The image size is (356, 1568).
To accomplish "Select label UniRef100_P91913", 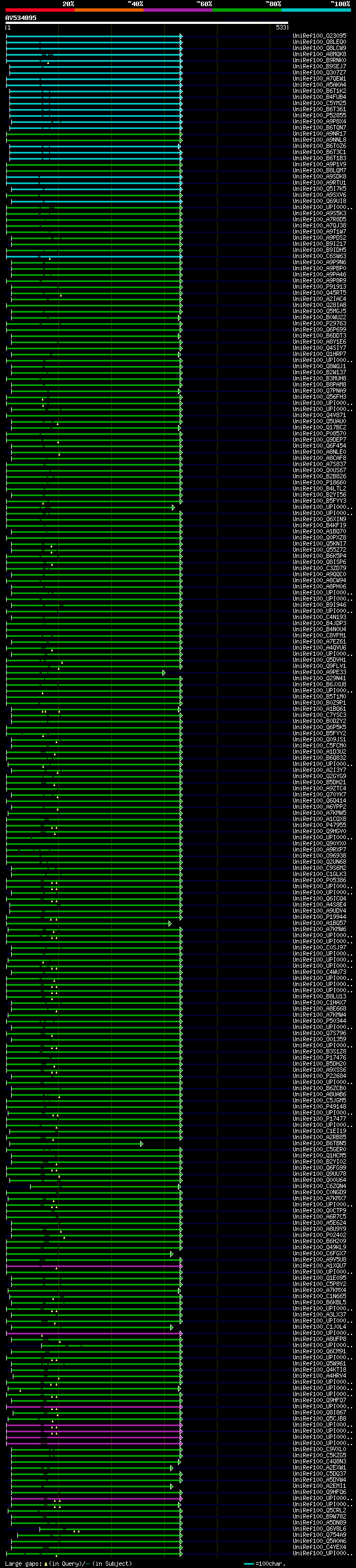I will (x=319, y=286).
